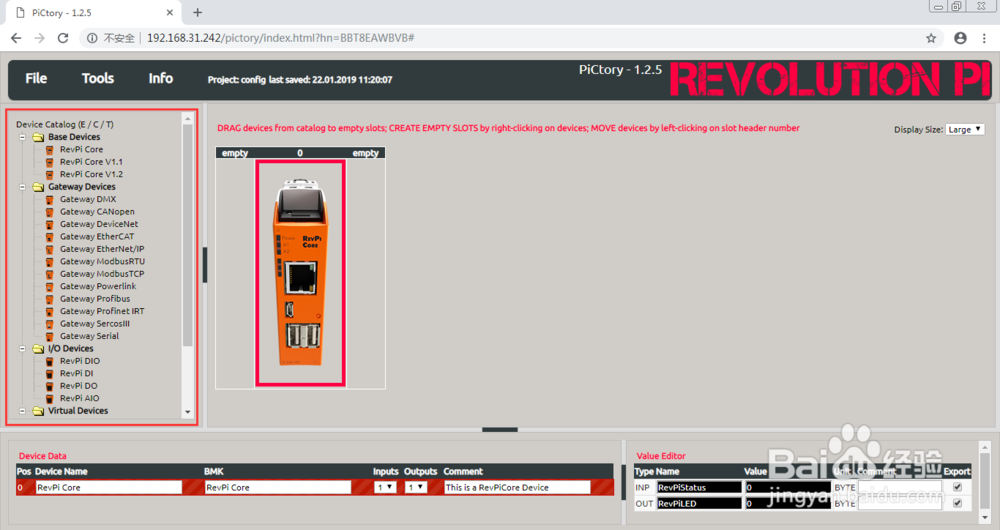1000x530 pixels.
Task: Reload the PiCtory page
Action: pyautogui.click(x=62, y=38)
